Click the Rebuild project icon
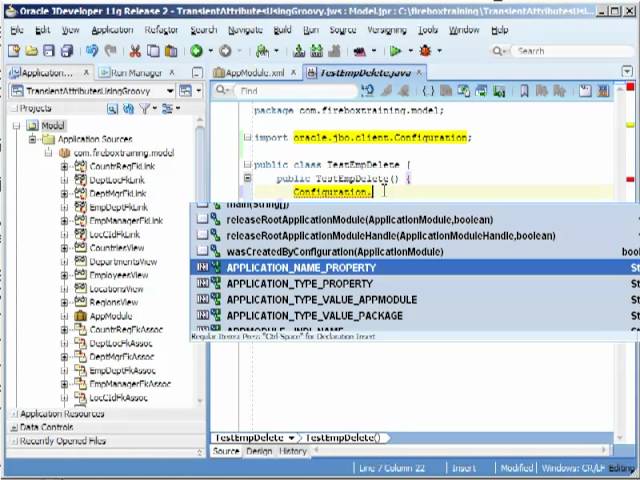This screenshot has width=640, height=480. tap(316, 51)
